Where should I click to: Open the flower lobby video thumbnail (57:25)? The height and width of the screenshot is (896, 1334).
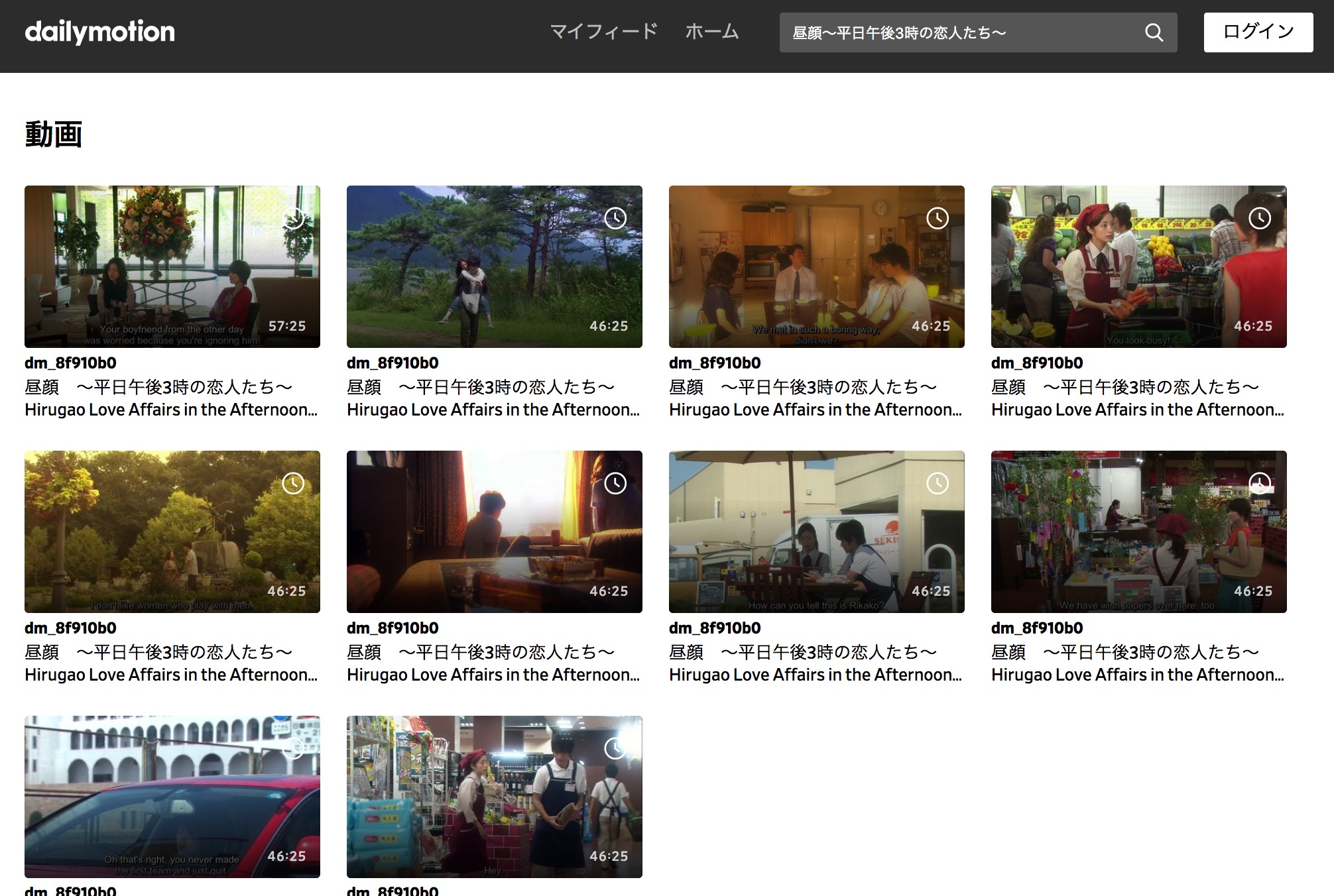point(172,266)
